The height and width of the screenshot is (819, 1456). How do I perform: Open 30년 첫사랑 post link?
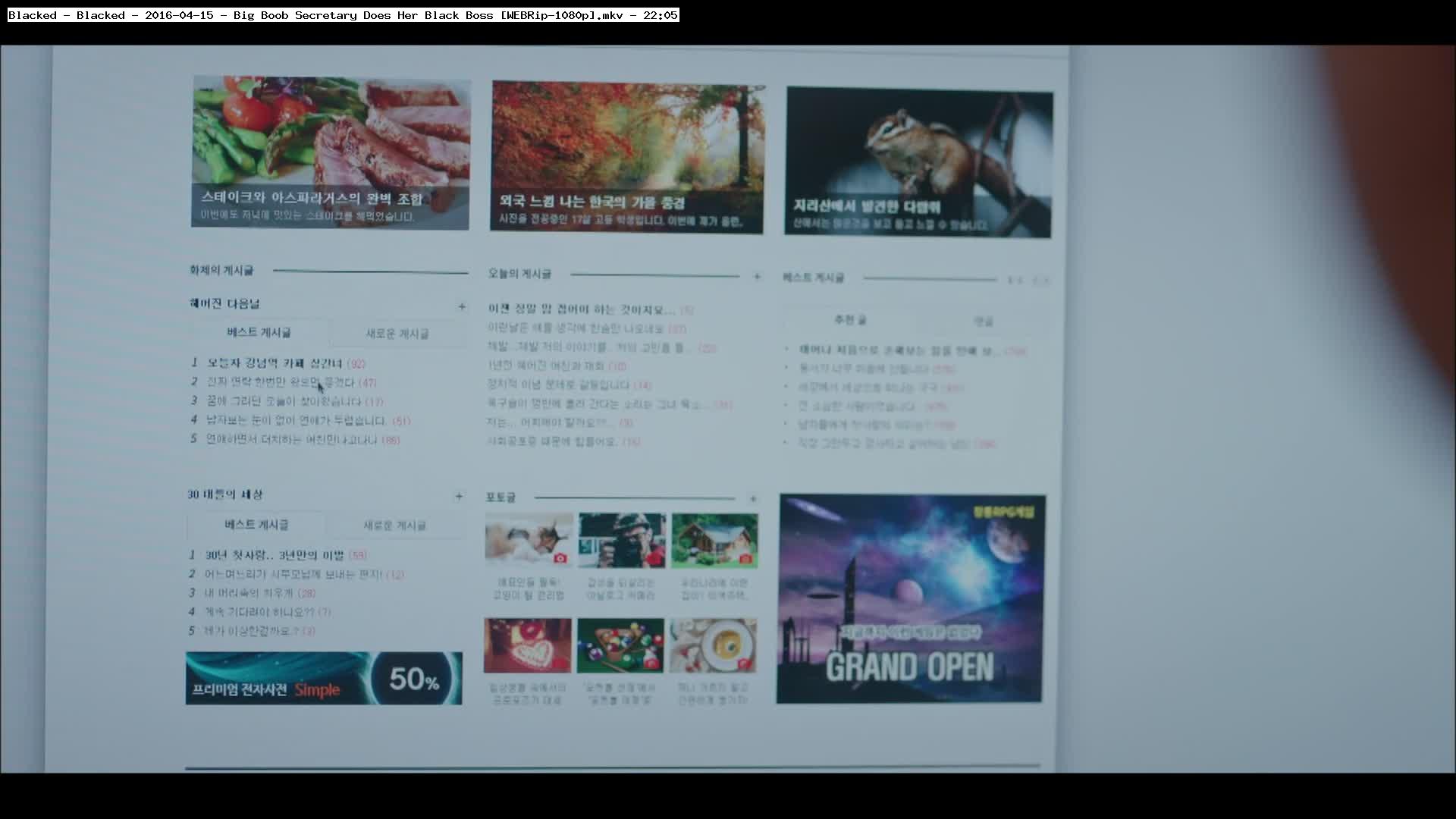tap(275, 555)
